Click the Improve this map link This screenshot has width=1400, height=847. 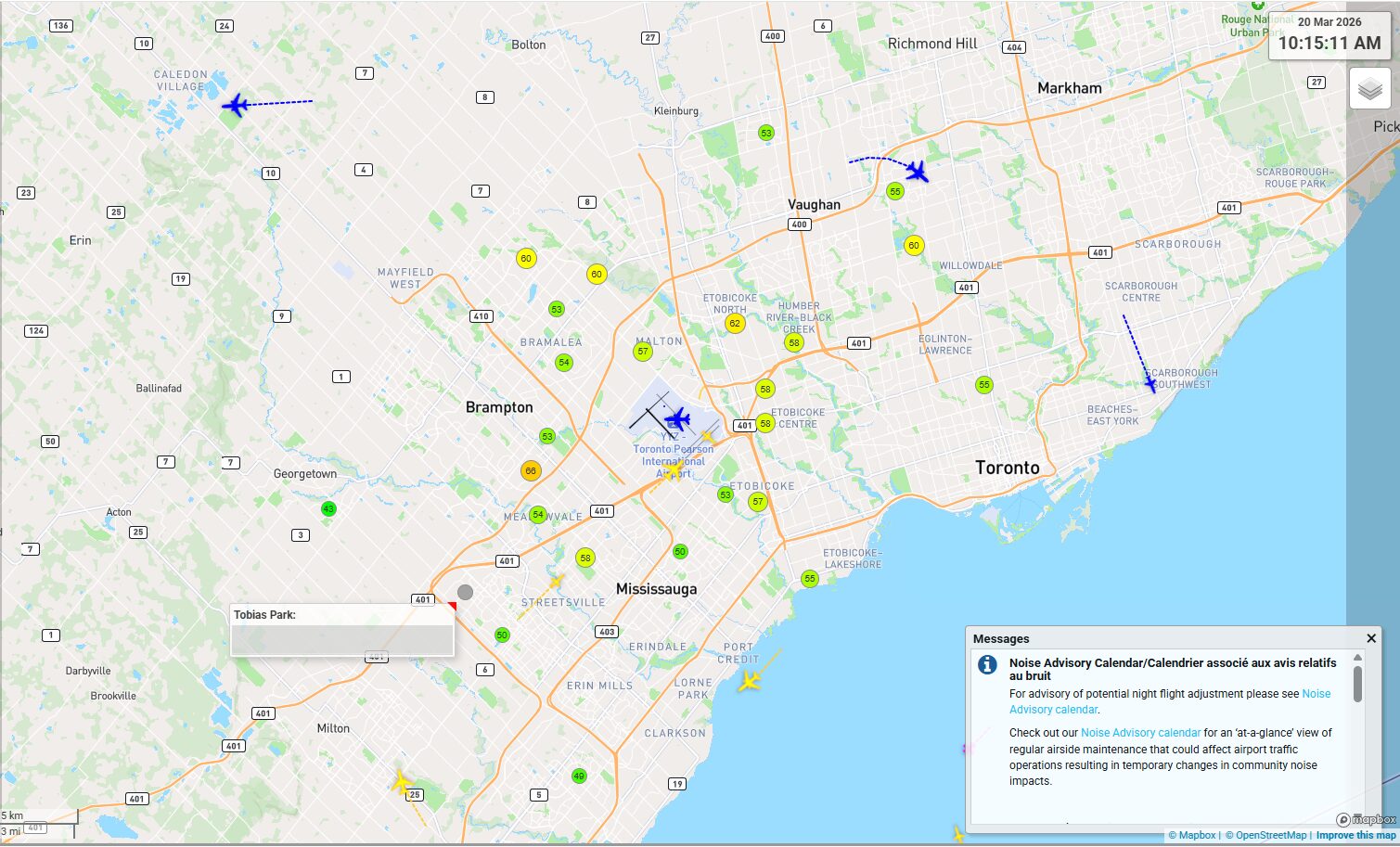[1355, 835]
